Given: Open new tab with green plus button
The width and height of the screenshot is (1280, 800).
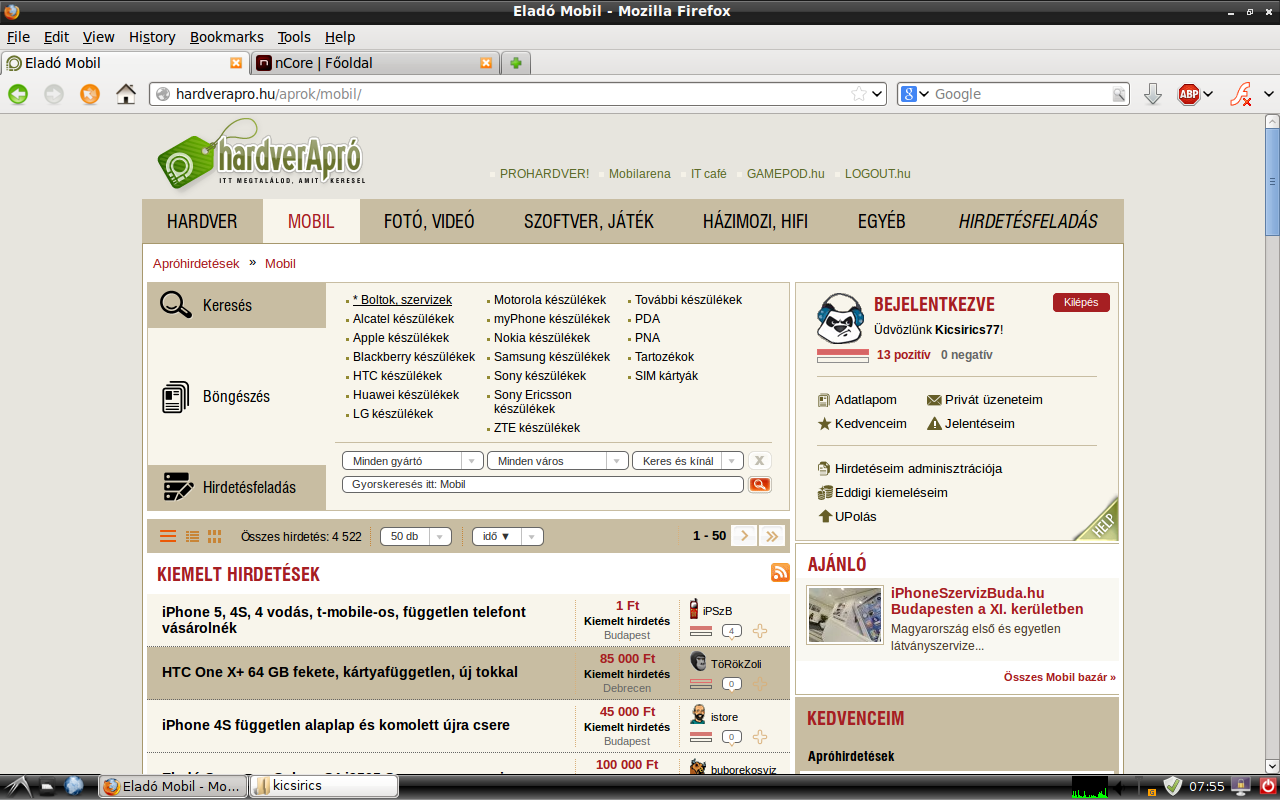Looking at the screenshot, I should tap(516, 63).
